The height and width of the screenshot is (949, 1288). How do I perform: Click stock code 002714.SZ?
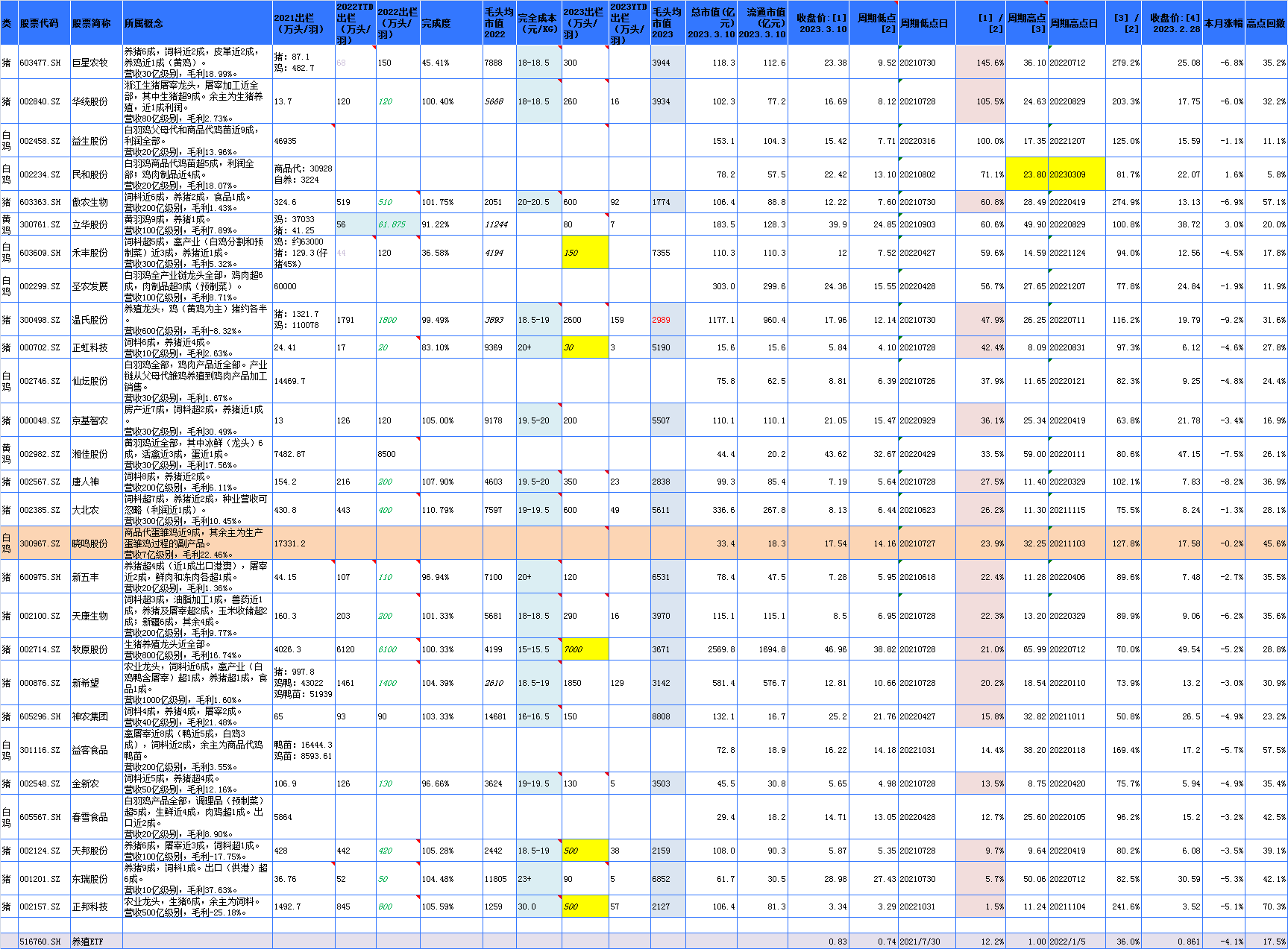click(40, 649)
